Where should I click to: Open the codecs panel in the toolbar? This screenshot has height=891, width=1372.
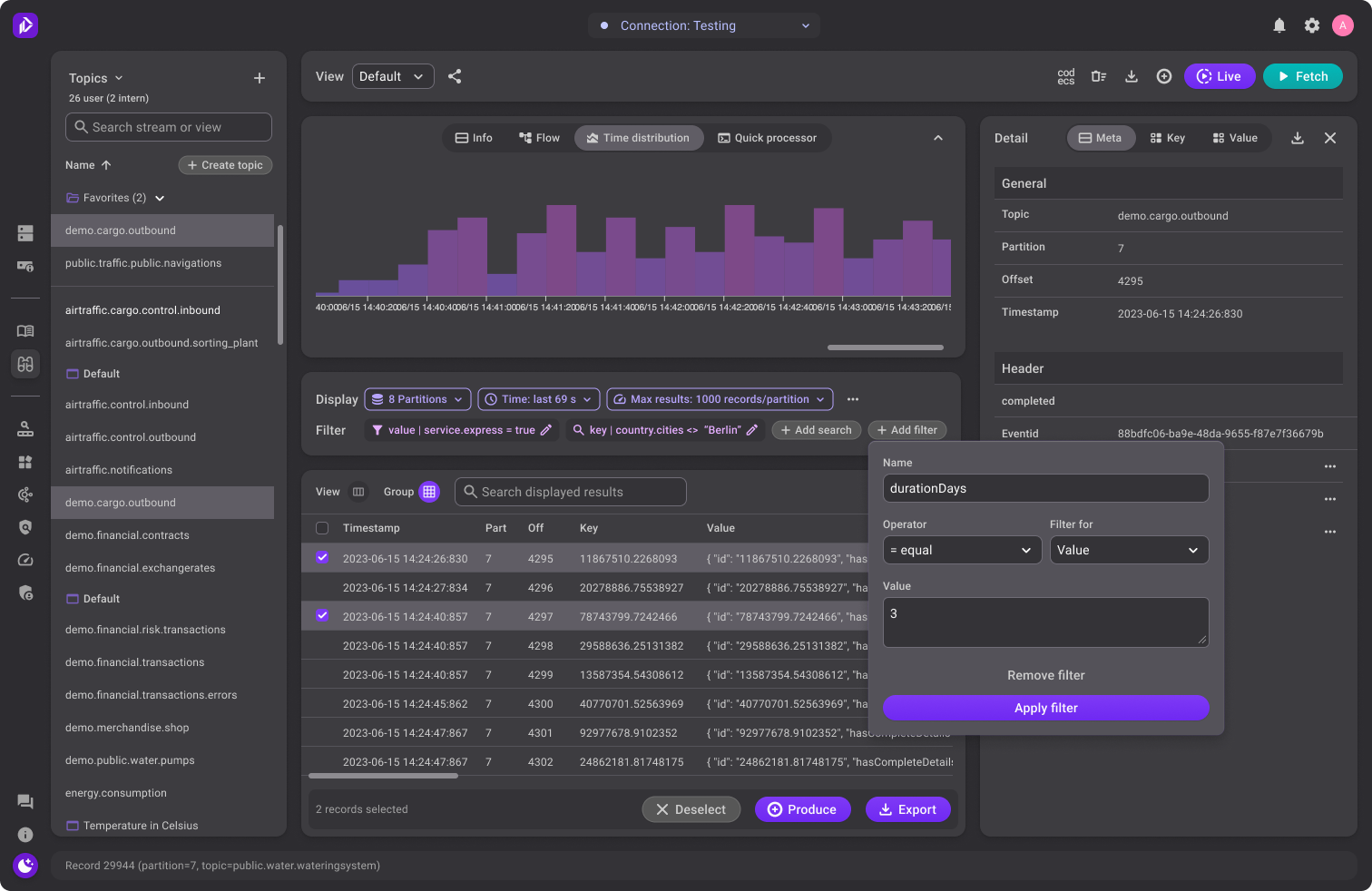(x=1066, y=76)
